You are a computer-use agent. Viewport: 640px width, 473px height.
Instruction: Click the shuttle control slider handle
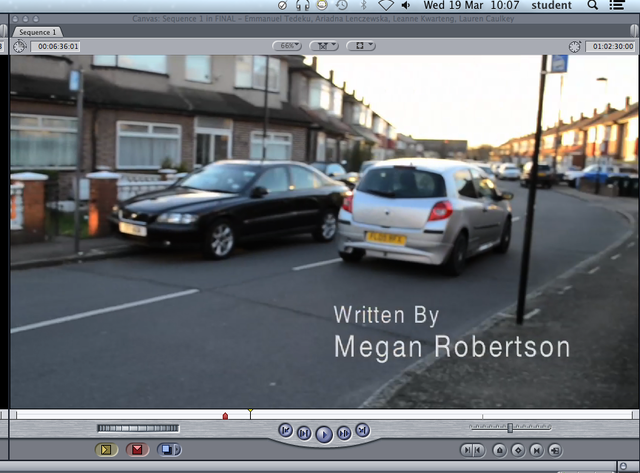point(510,428)
